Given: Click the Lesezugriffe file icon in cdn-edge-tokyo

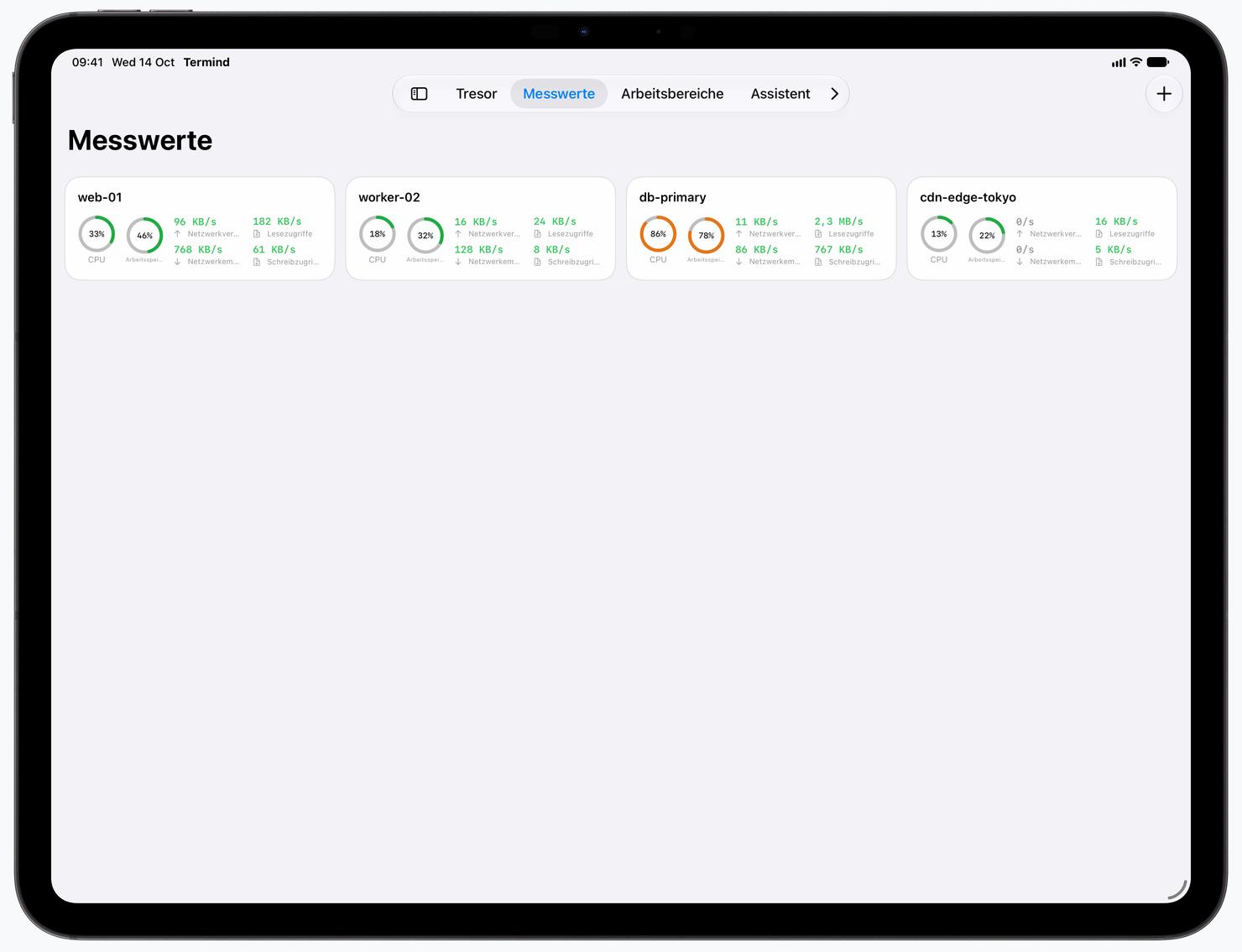Looking at the screenshot, I should [1098, 234].
